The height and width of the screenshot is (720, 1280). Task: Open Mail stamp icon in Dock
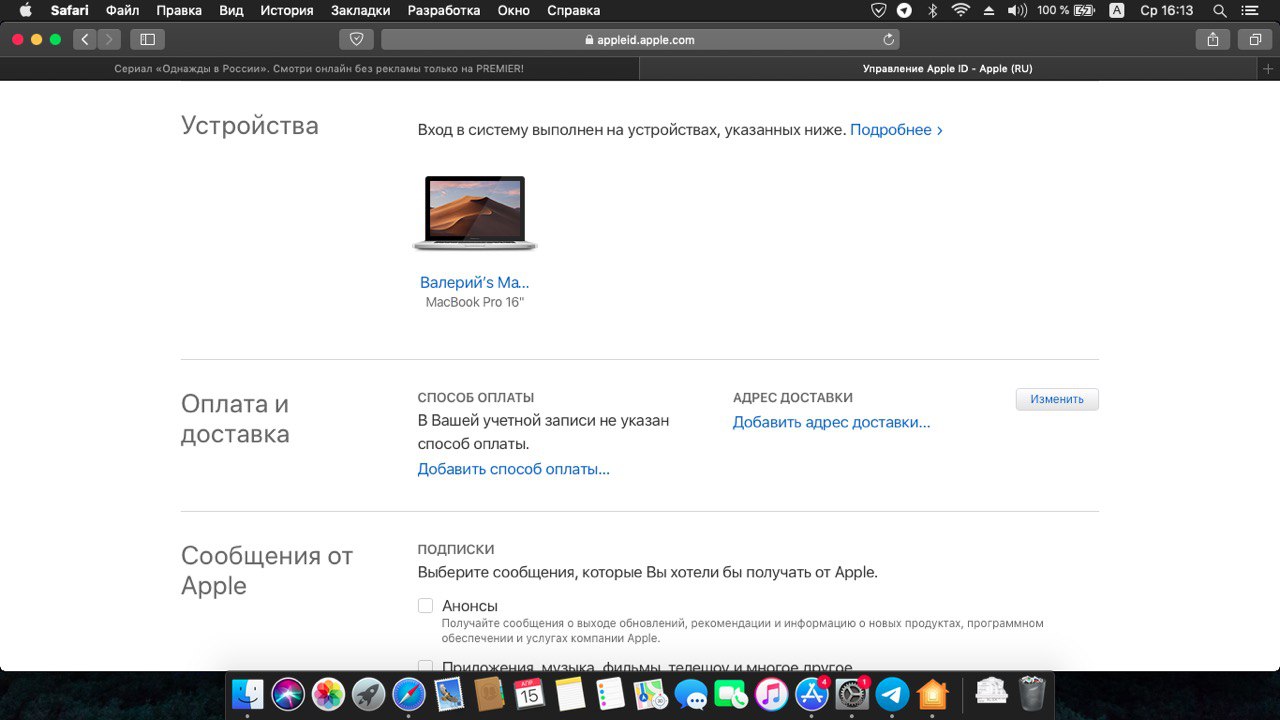[449, 693]
